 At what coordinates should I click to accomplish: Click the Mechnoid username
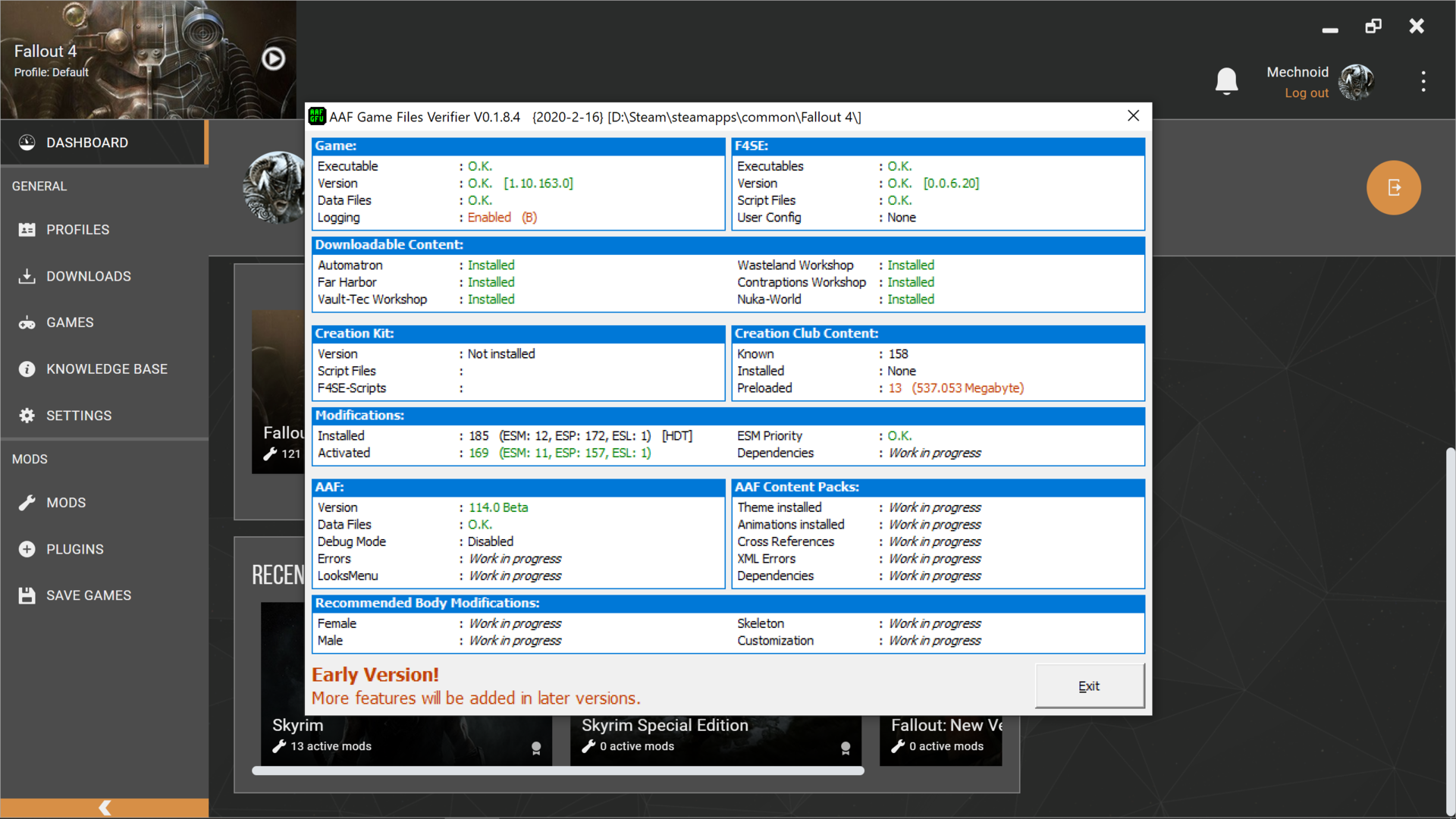[1298, 72]
